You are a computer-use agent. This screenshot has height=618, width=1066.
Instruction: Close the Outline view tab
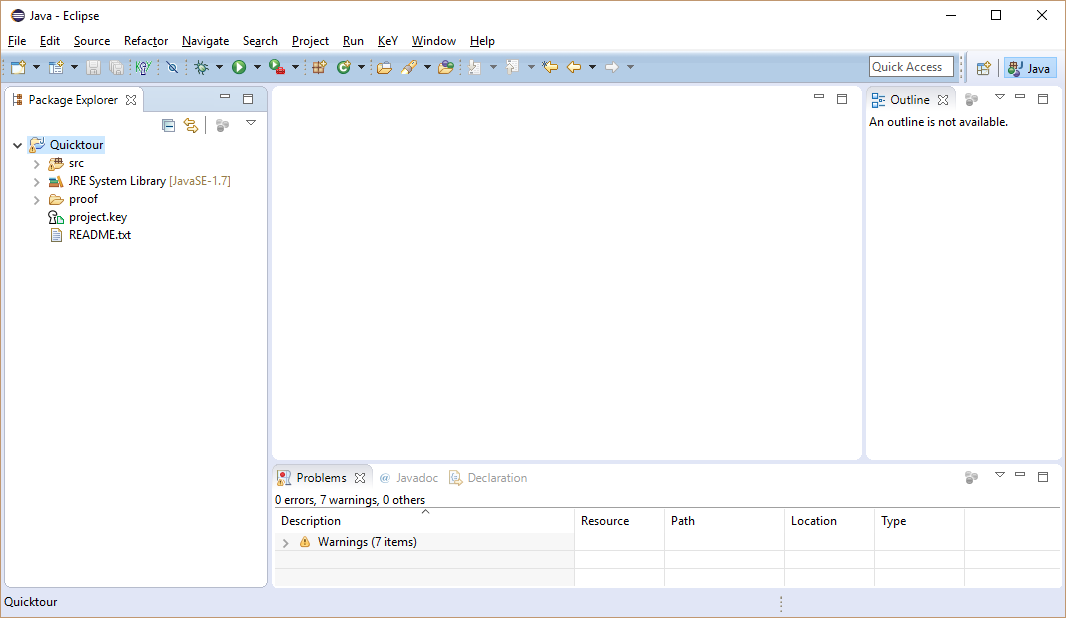click(x=943, y=100)
